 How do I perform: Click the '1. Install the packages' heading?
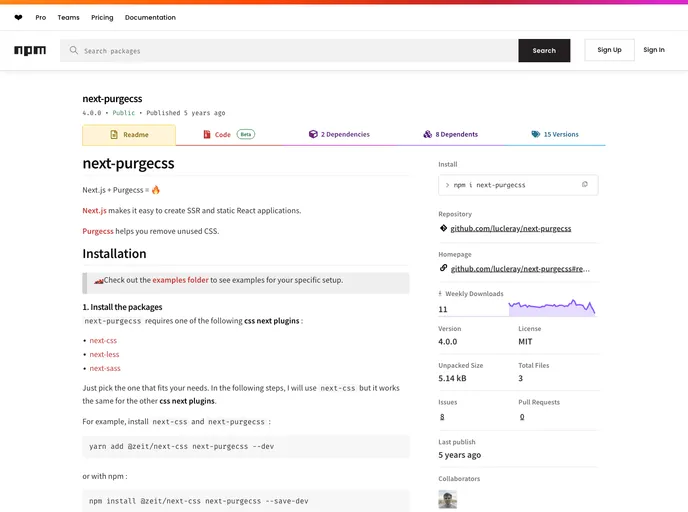122,307
